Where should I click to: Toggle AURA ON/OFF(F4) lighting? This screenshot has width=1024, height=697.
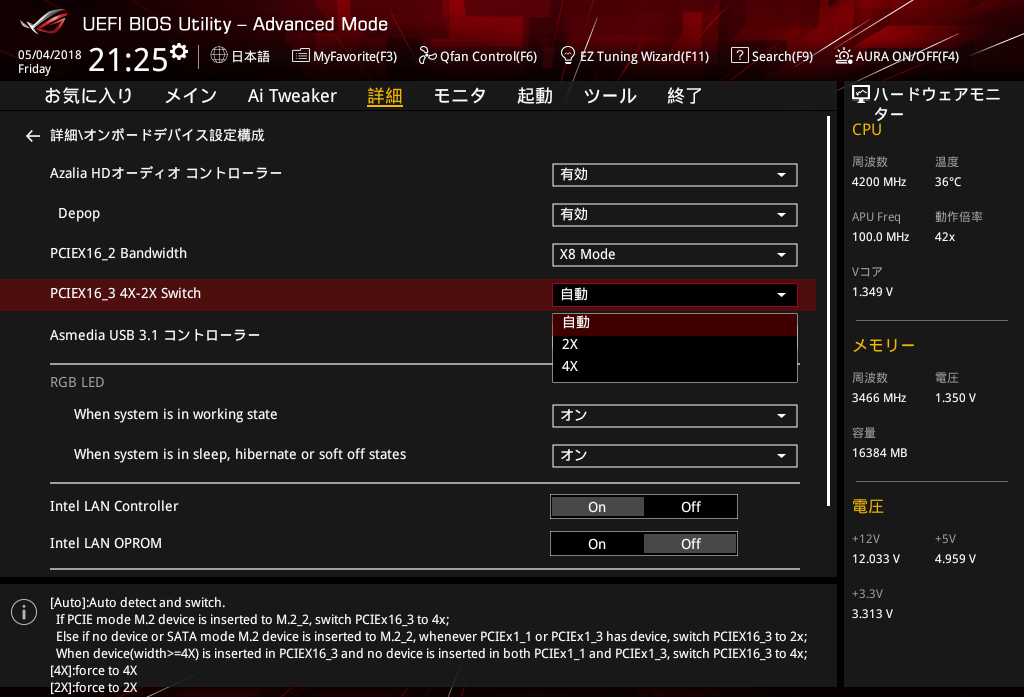(x=897, y=56)
